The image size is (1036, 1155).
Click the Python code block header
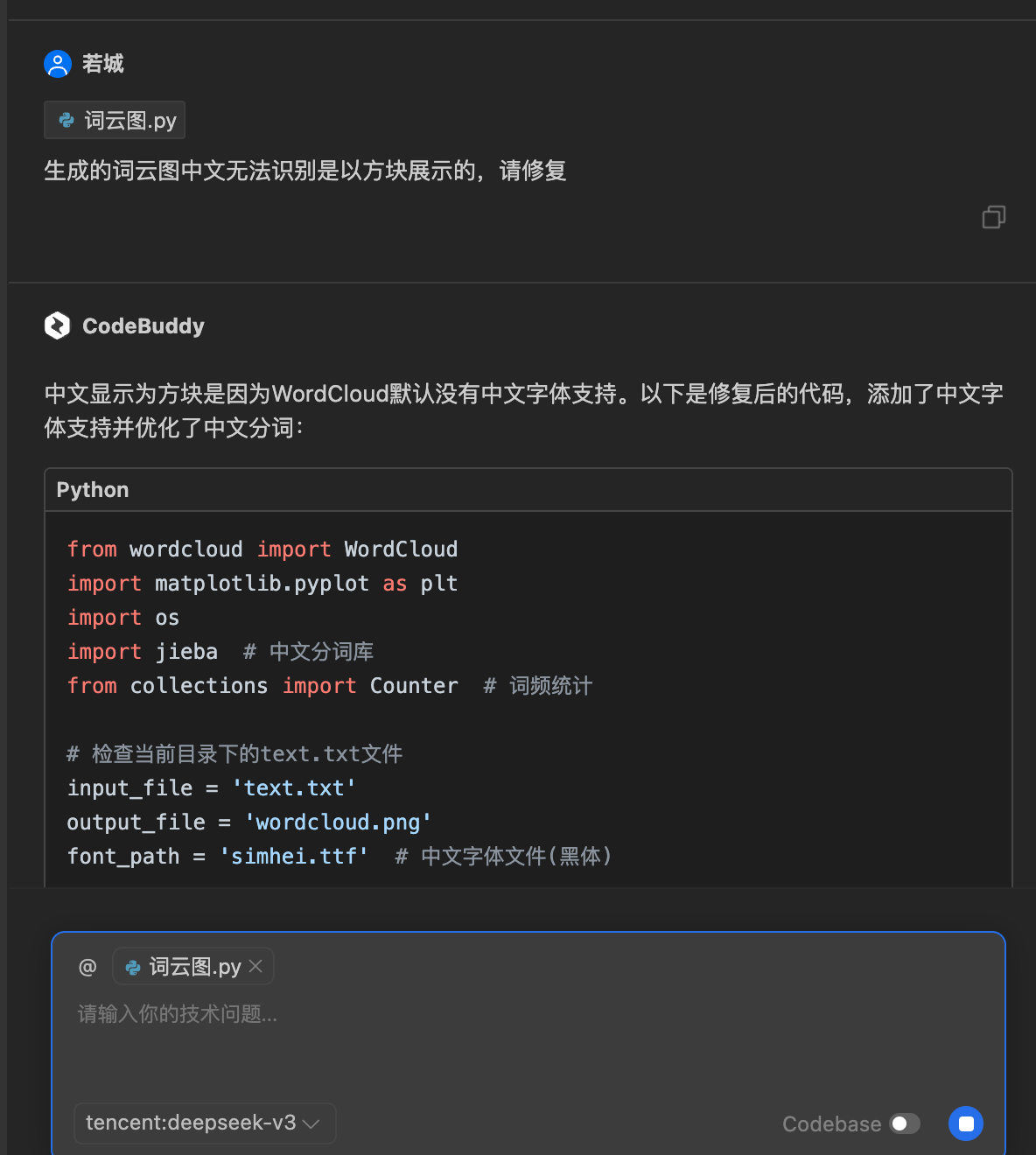coord(92,490)
